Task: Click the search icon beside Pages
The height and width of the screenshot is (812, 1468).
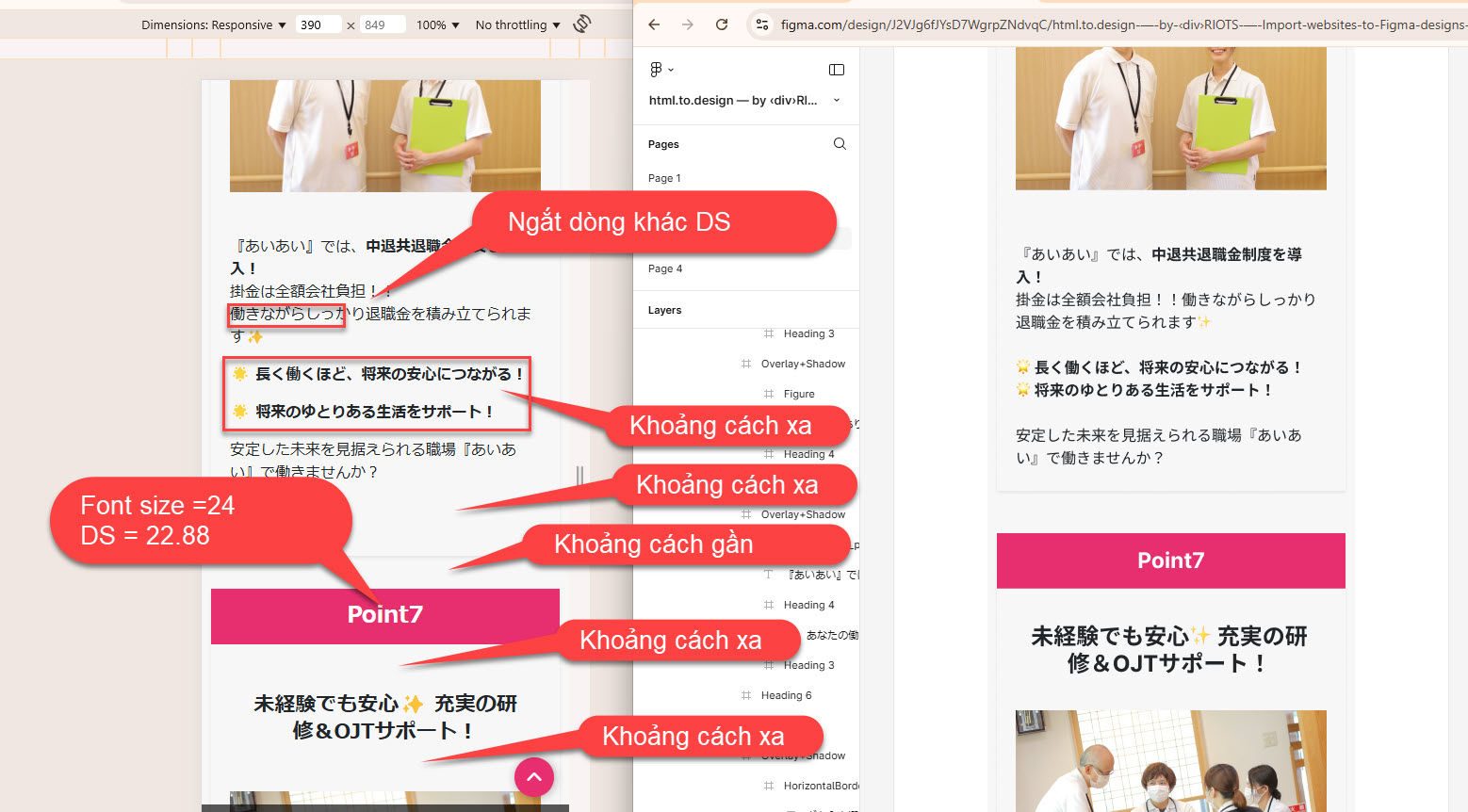Action: 840,144
